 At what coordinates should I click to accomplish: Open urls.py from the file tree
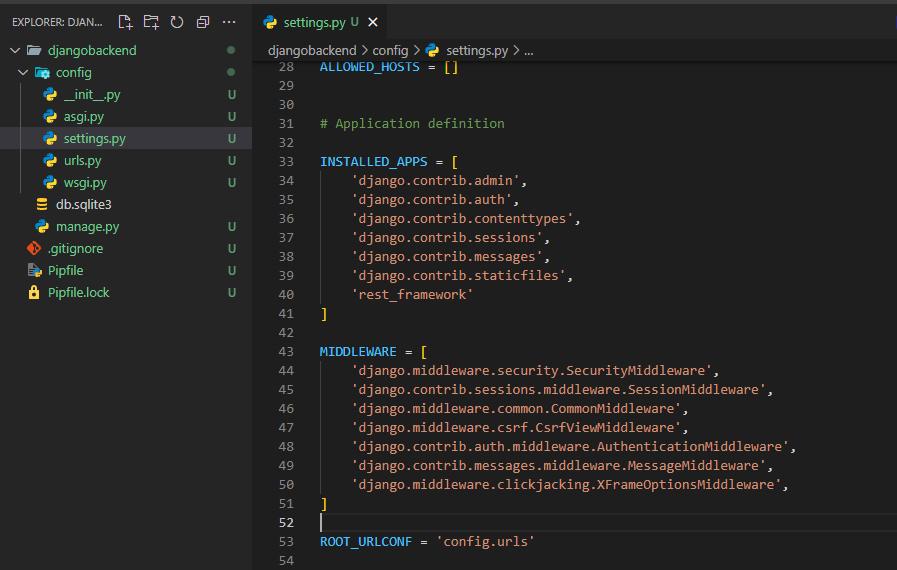[82, 161]
